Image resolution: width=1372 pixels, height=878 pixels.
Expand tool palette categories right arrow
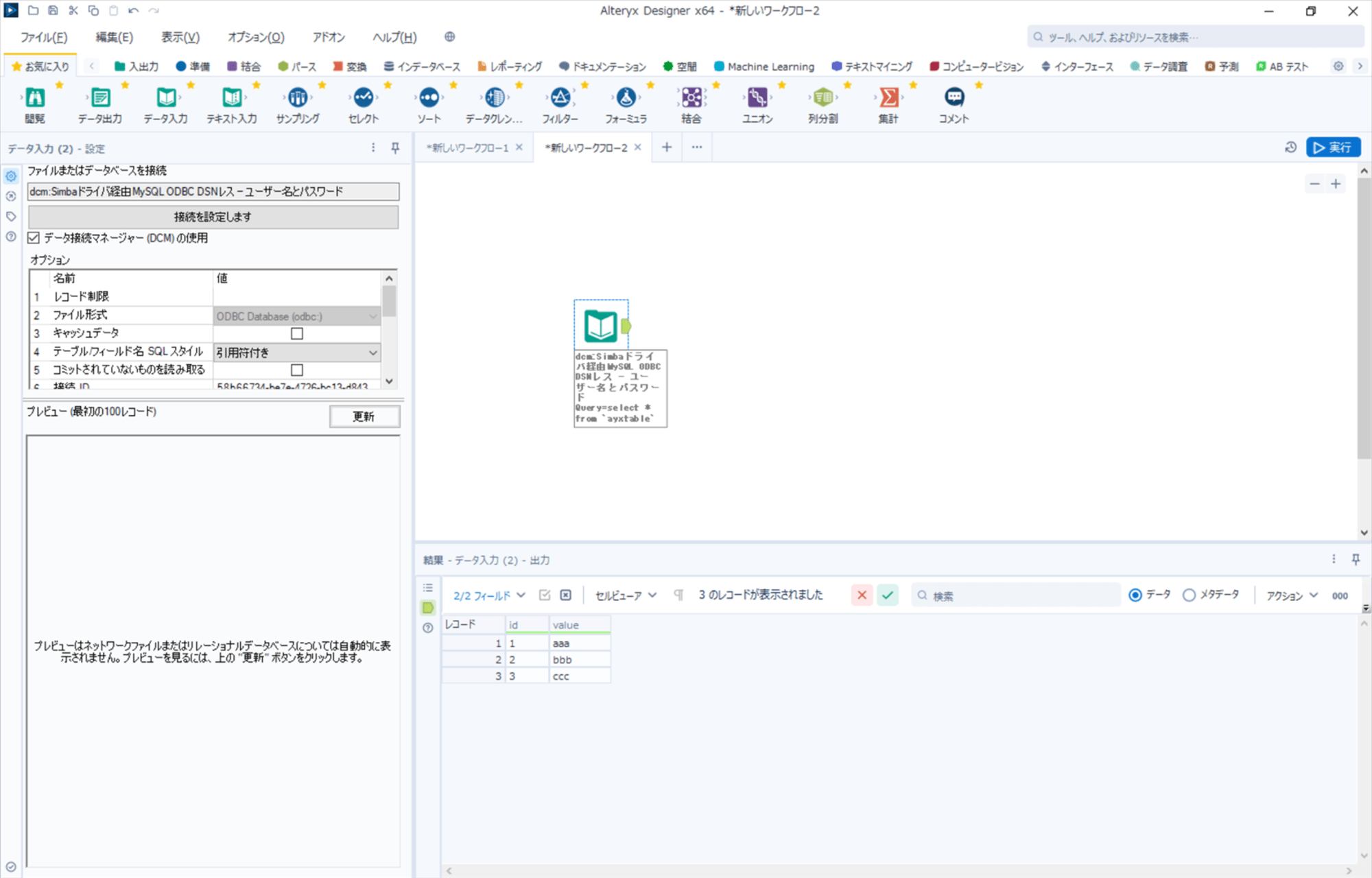1360,67
